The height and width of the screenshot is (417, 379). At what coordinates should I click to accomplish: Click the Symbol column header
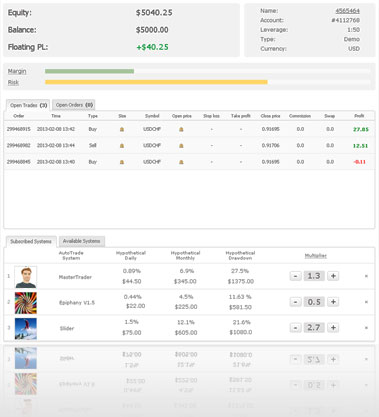(x=152, y=116)
